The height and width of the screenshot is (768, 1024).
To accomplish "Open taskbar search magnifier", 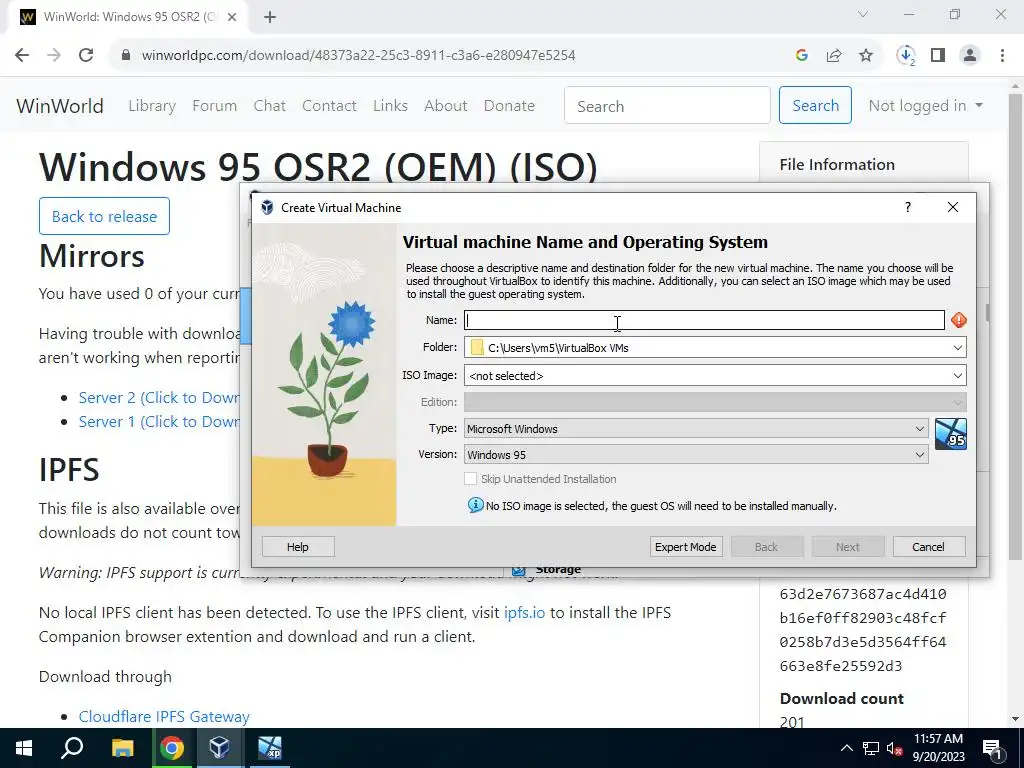I will (72, 748).
